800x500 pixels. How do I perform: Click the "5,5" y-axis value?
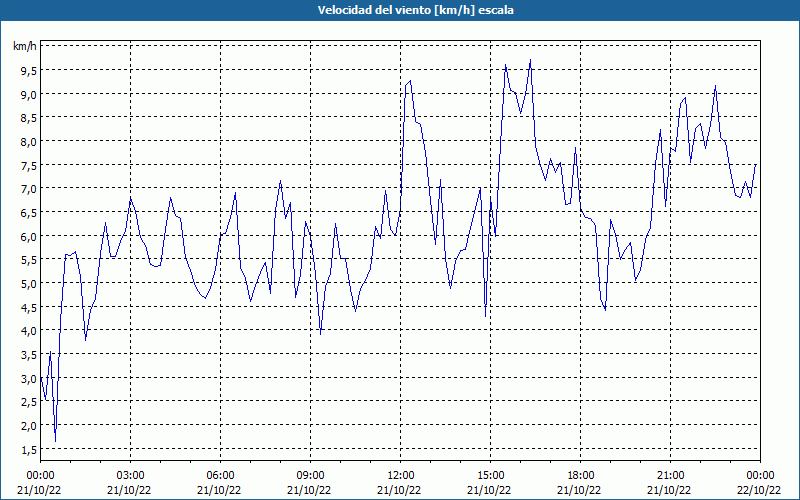[28, 260]
